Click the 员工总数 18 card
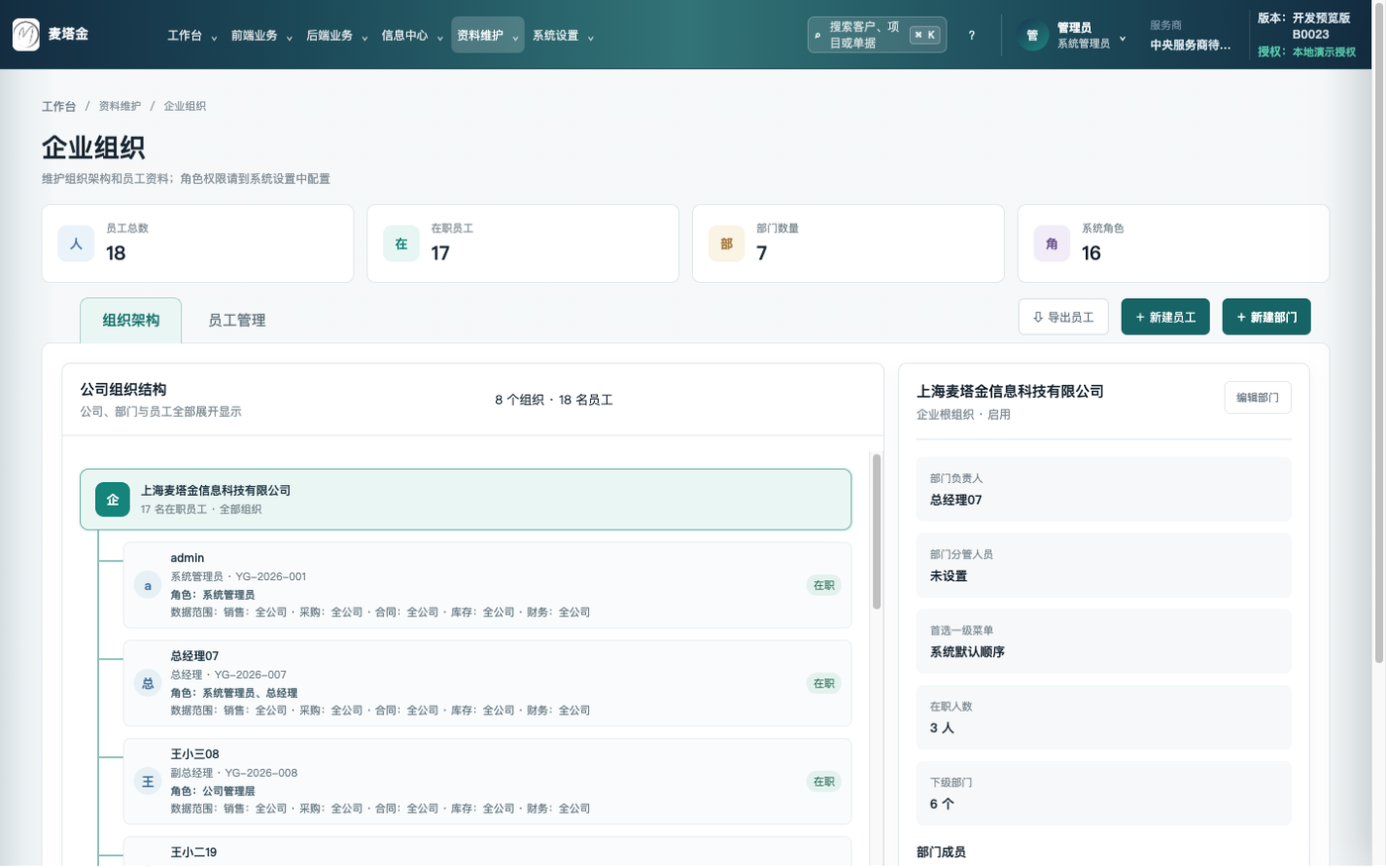The width and height of the screenshot is (1386, 868). pyautogui.click(x=198, y=243)
